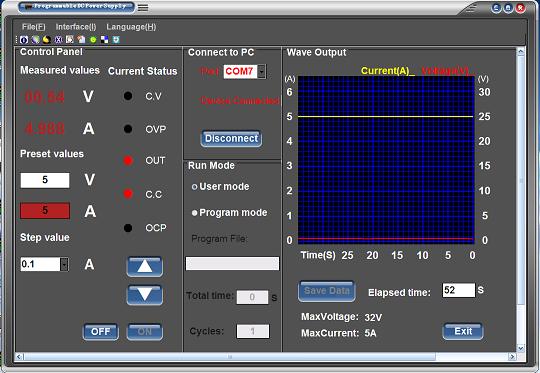This screenshot has height=373, width=540.
Task: Click the white page with orange corner icon
Action: (81, 40)
